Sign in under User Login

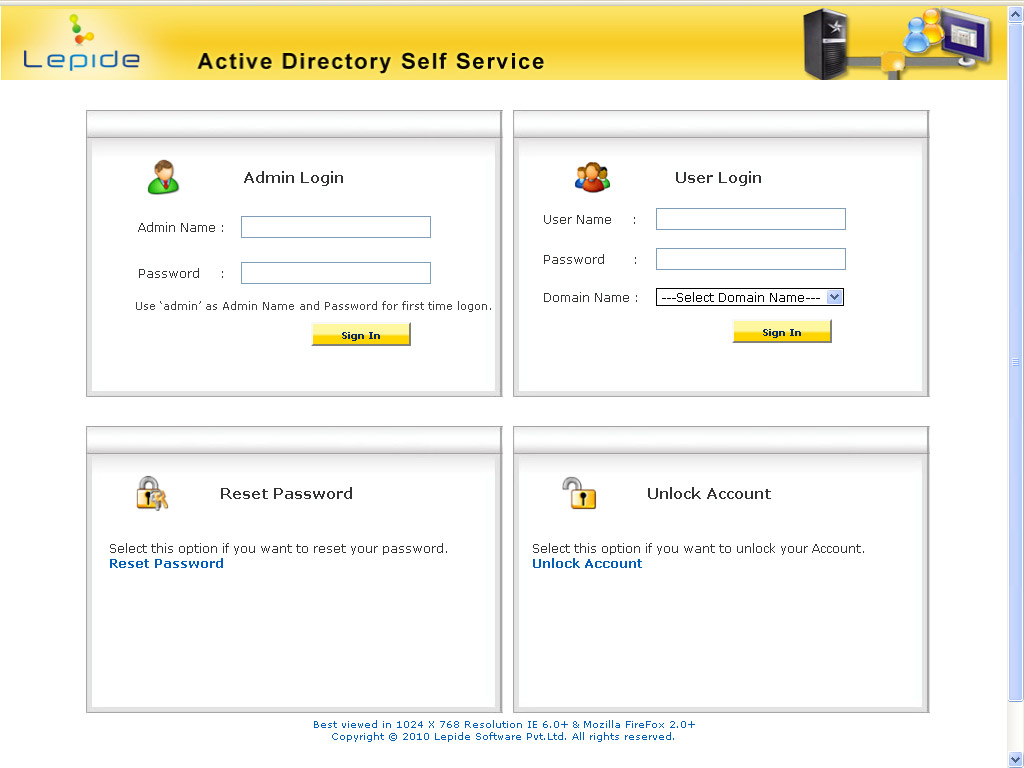782,332
